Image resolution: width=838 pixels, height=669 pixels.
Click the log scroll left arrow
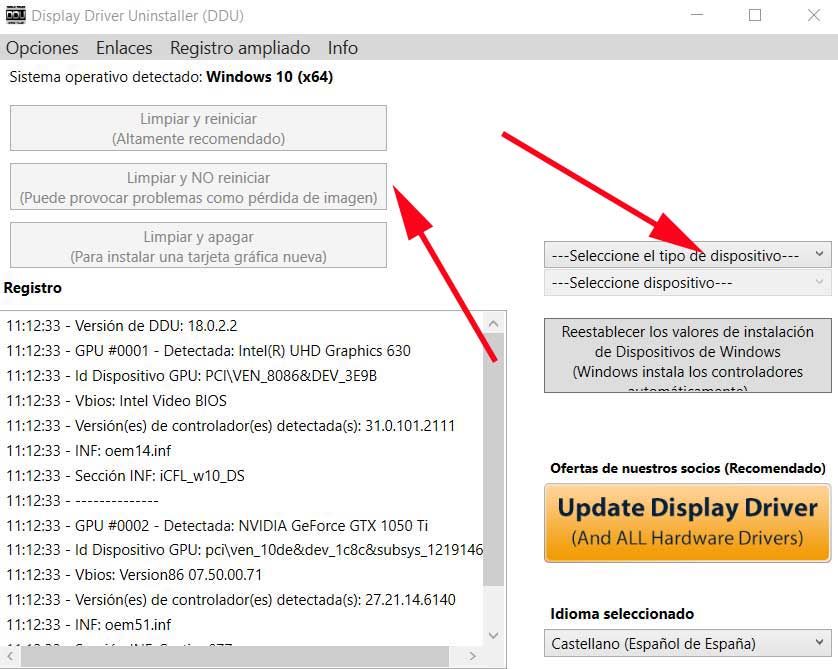(x=10, y=656)
